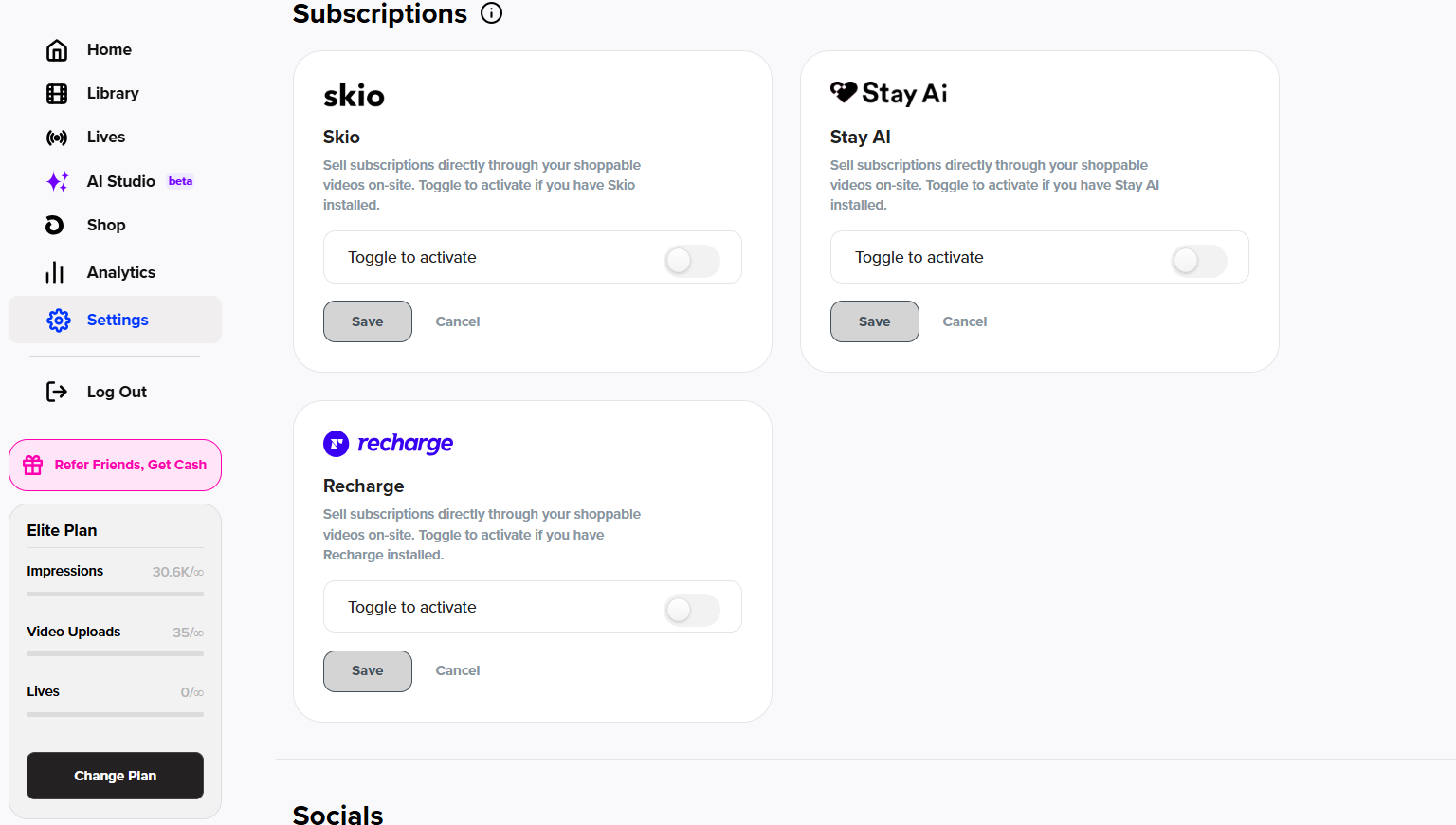Click the gift icon on the refer banner
1456x825 pixels.
[x=33, y=465]
